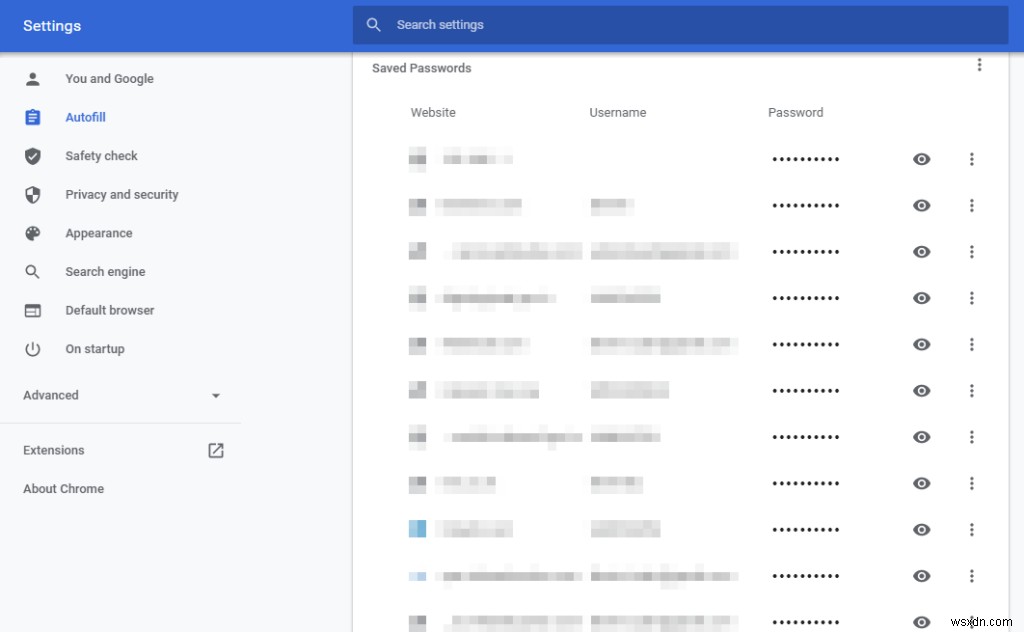Show the password in the second row
1024x632 pixels.
921,206
